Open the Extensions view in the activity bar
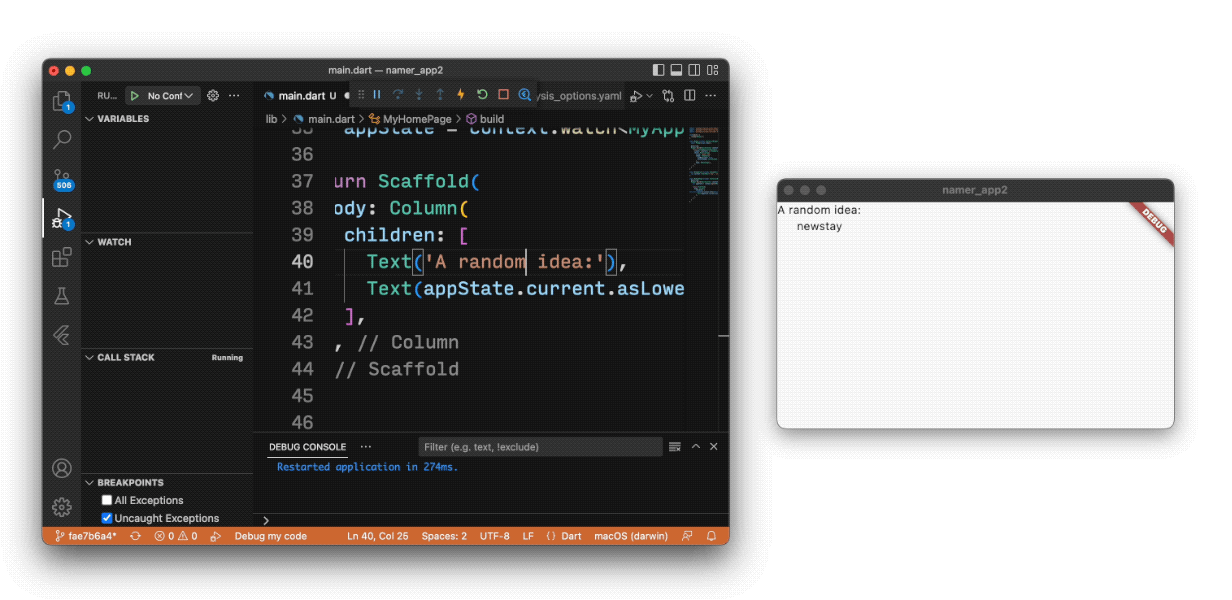1232x600 pixels. pyautogui.click(x=62, y=257)
